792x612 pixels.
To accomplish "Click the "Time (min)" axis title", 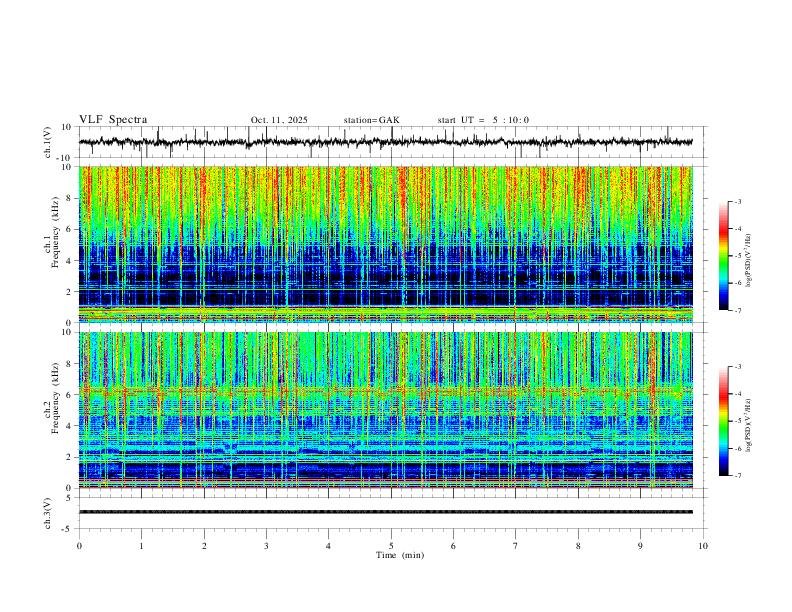I will (x=400, y=555).
